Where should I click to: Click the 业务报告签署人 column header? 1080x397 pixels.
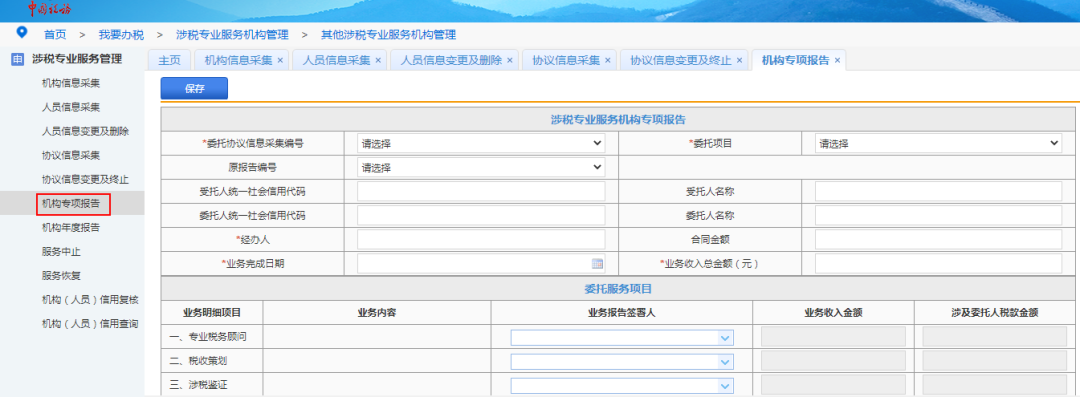click(x=621, y=312)
